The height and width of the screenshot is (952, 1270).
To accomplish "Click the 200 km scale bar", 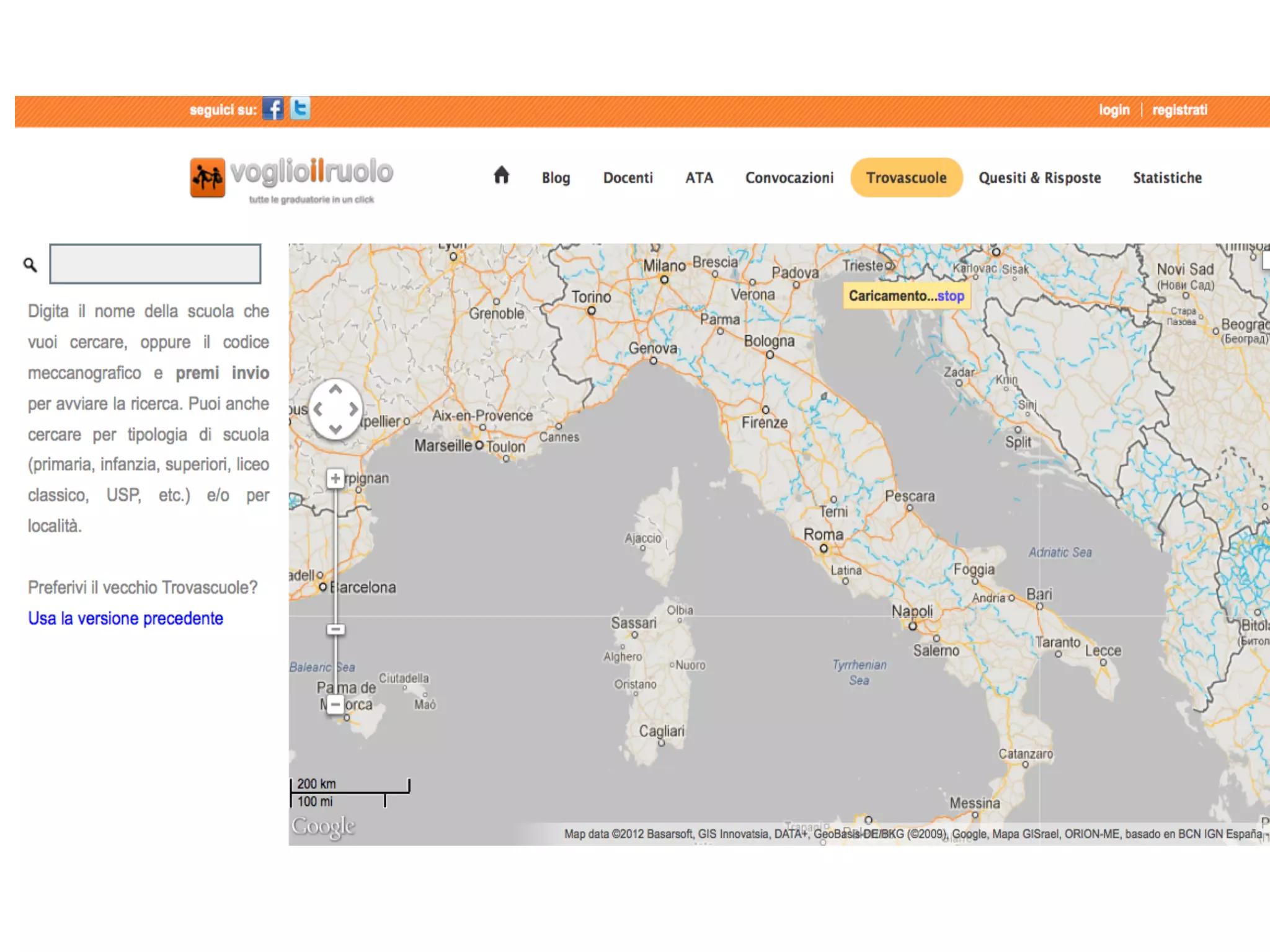I will (350, 785).
